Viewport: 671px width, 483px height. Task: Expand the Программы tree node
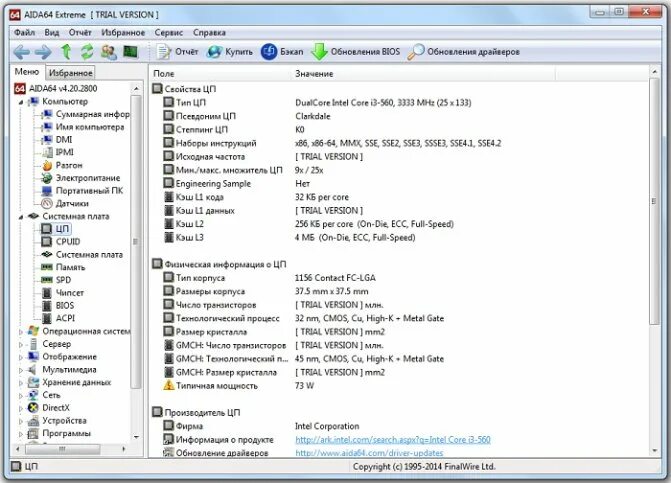21,434
